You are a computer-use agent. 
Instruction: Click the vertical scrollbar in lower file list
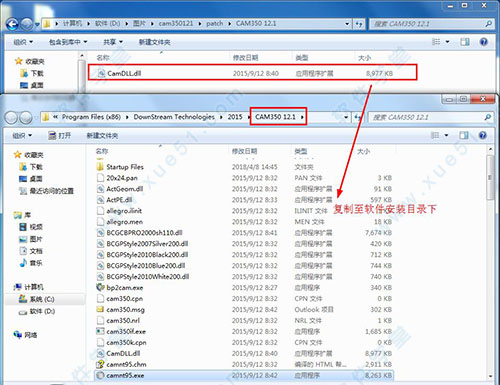coord(490,261)
